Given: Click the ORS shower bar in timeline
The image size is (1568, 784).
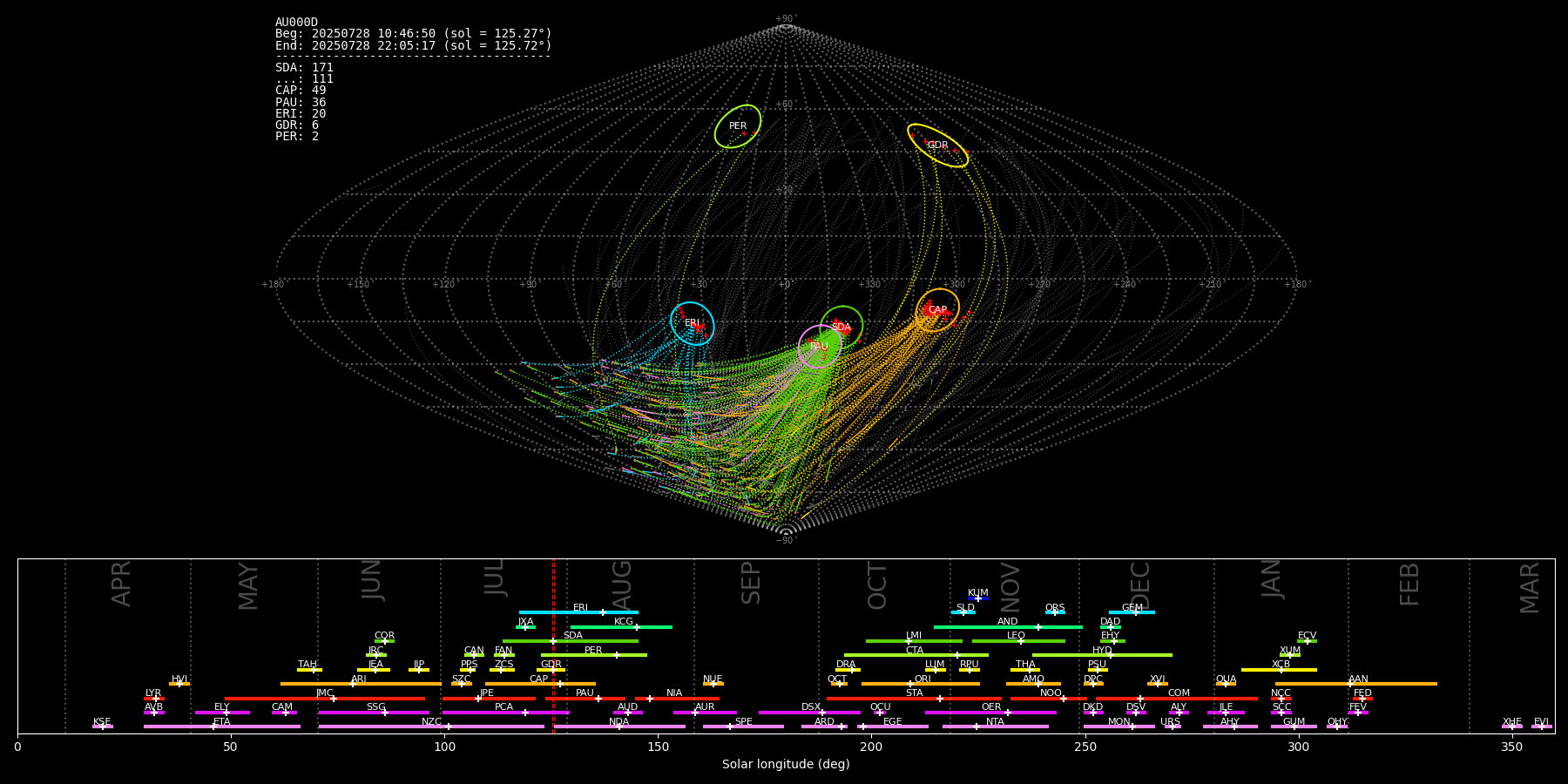Looking at the screenshot, I should point(1055,612).
